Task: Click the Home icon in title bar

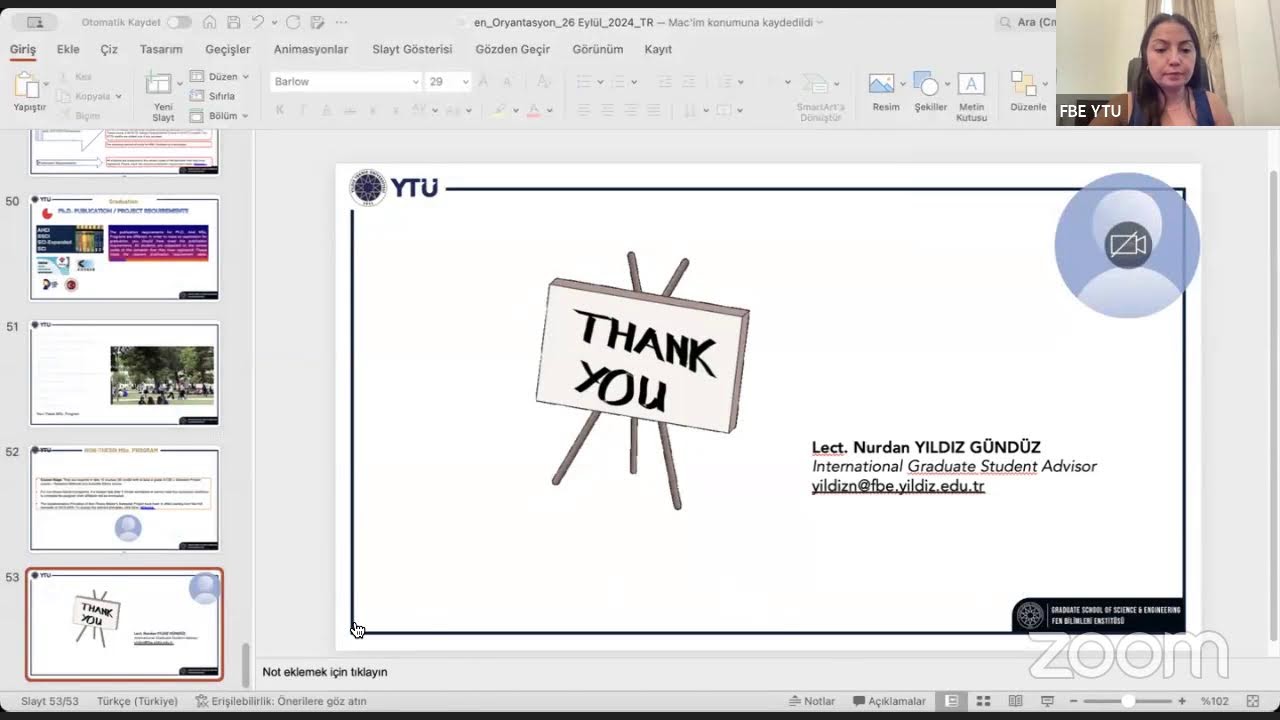Action: [209, 22]
